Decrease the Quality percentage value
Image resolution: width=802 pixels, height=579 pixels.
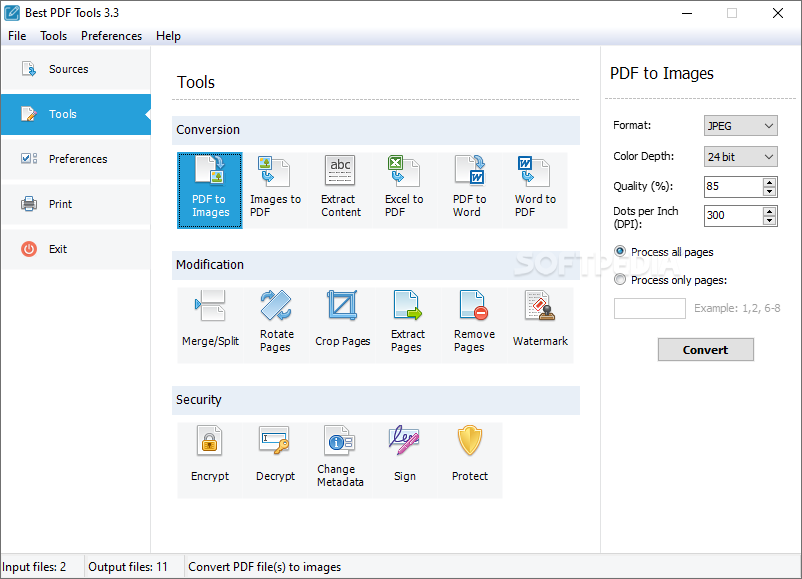click(x=769, y=191)
